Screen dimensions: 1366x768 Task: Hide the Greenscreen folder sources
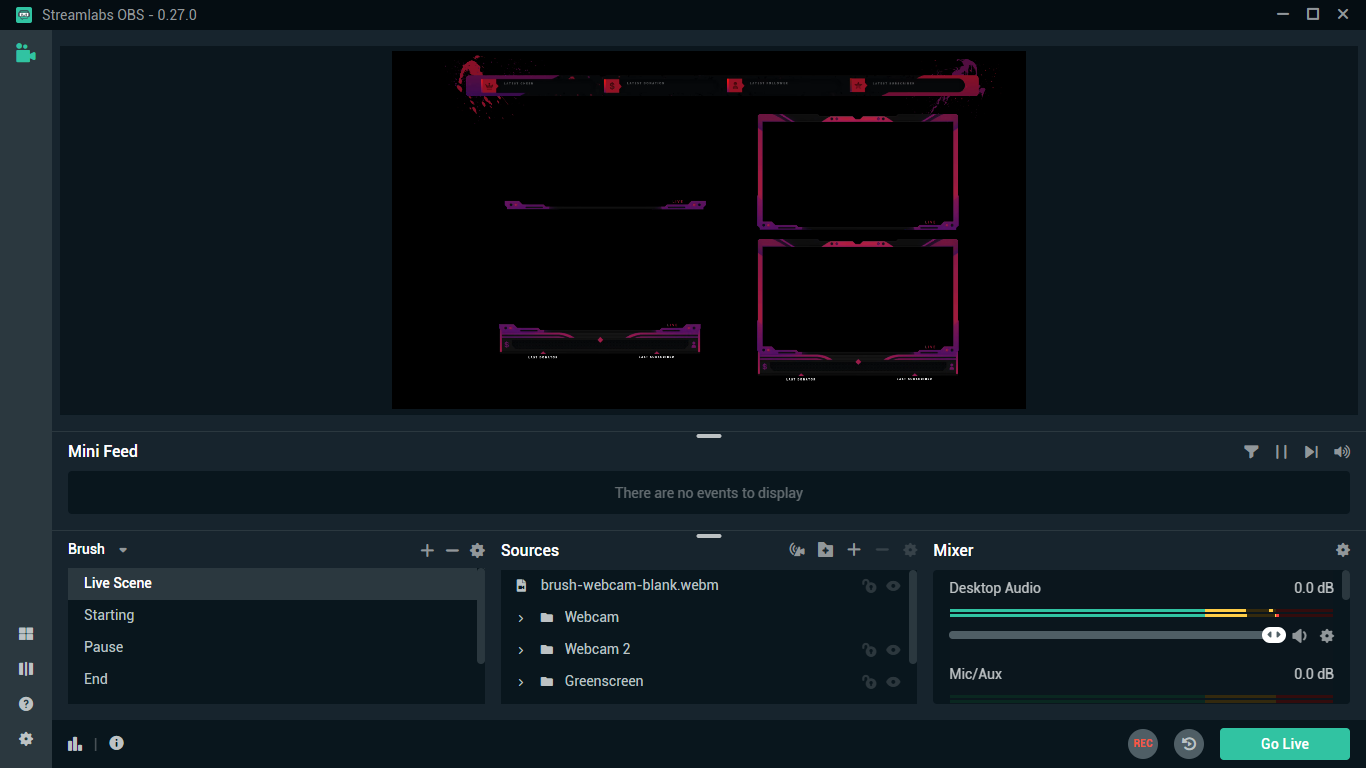(x=894, y=682)
